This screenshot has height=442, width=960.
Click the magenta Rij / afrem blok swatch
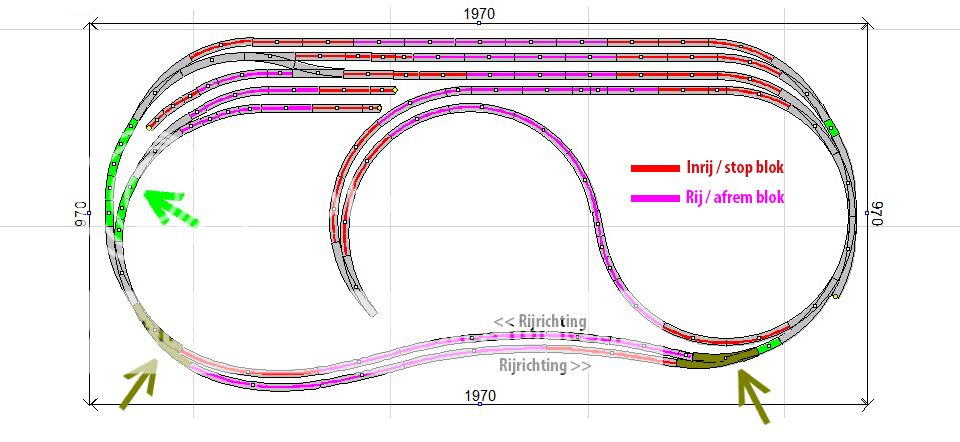click(x=655, y=199)
